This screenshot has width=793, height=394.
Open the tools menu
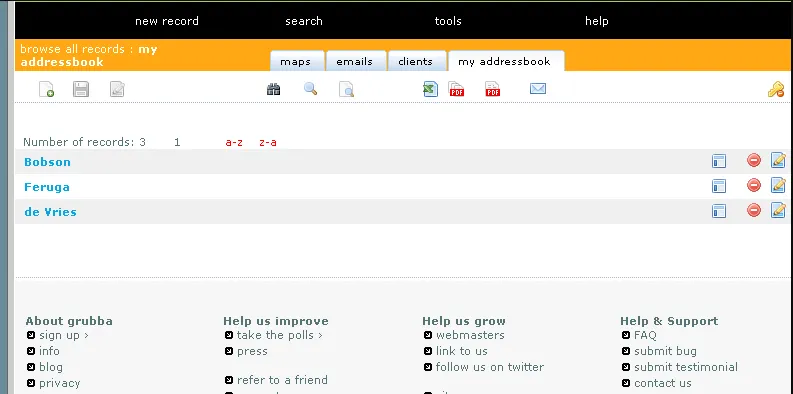448,21
